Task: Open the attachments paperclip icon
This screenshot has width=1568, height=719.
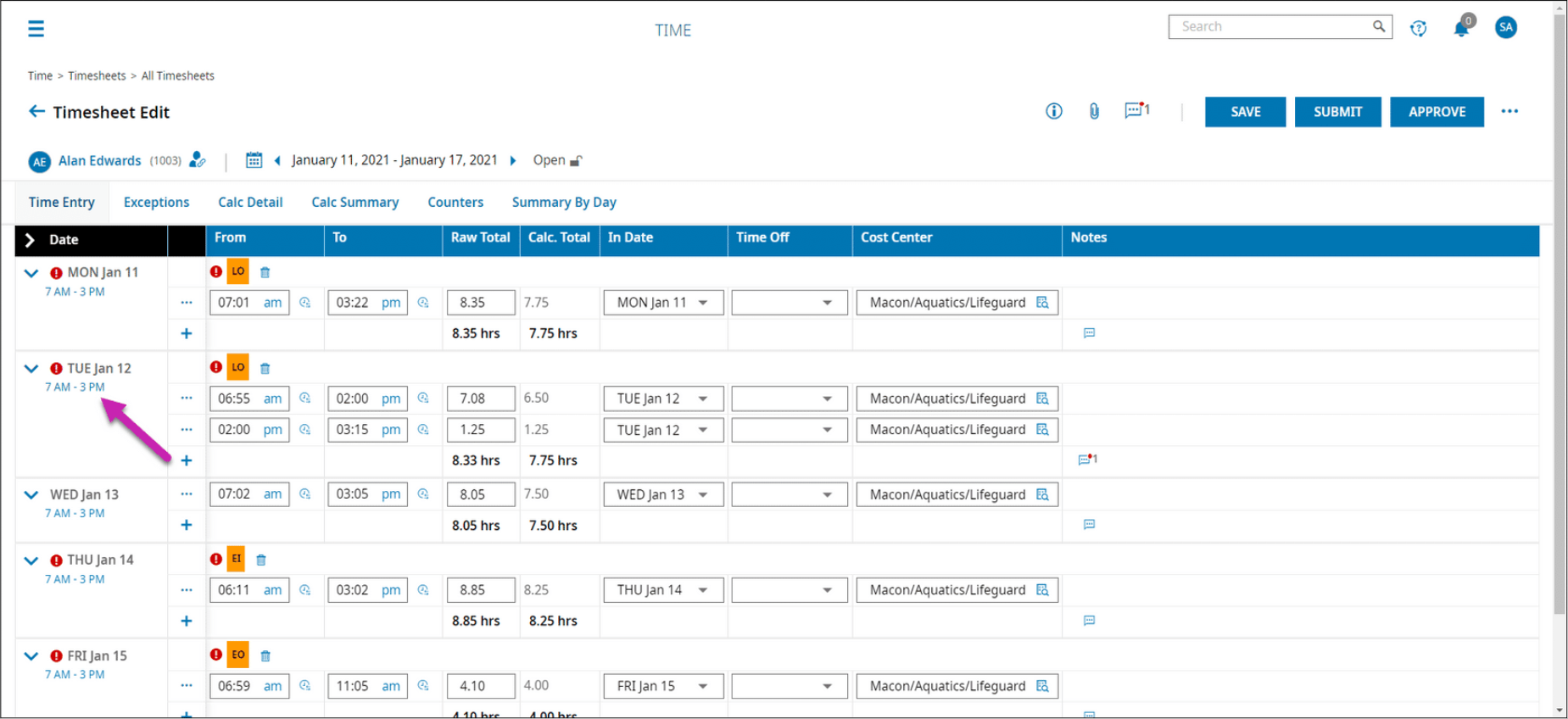Action: point(1094,111)
